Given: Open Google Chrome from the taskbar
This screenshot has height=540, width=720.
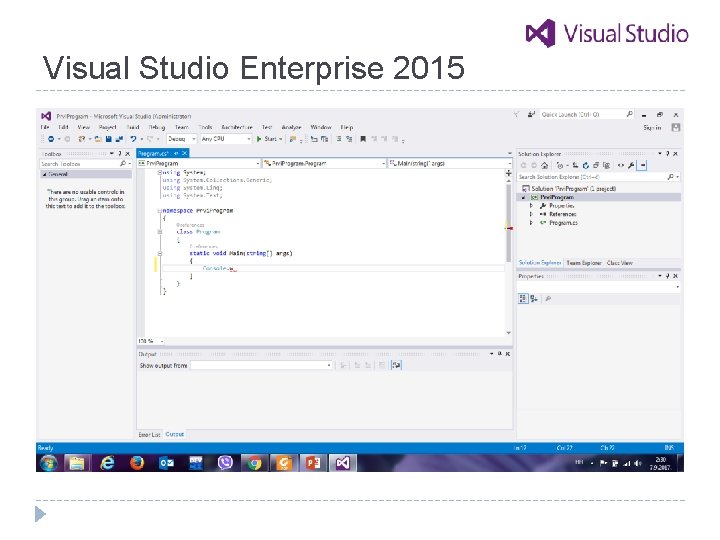Looking at the screenshot, I should [254, 463].
